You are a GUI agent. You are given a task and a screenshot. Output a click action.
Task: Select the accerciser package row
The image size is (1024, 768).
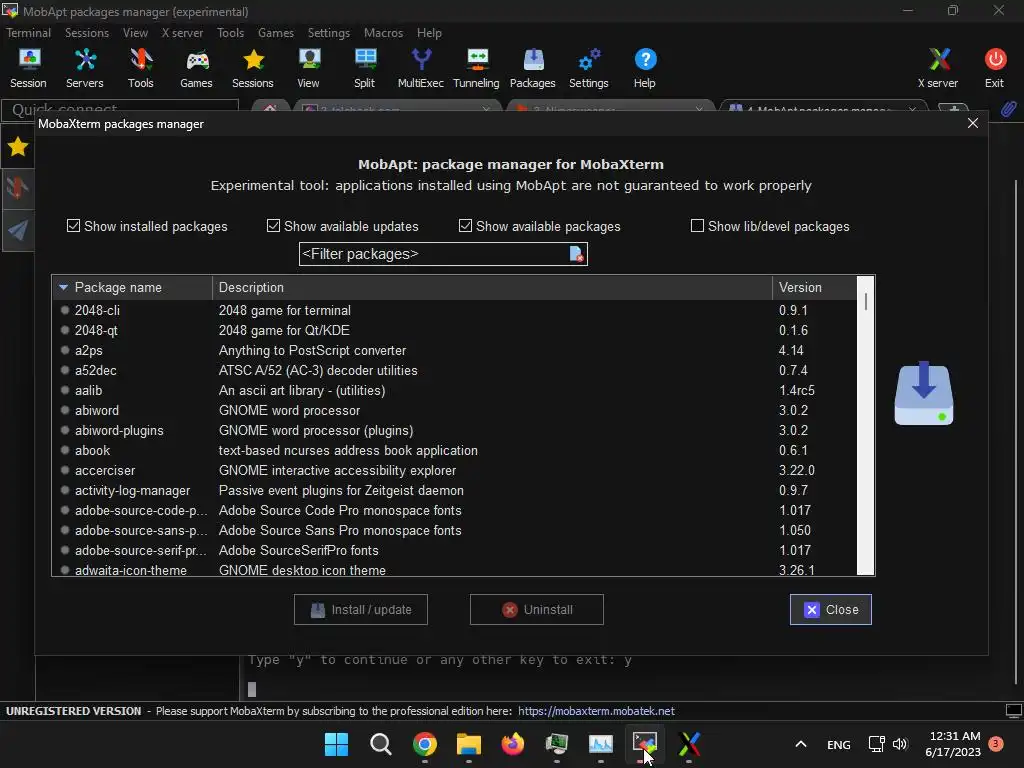(x=454, y=470)
